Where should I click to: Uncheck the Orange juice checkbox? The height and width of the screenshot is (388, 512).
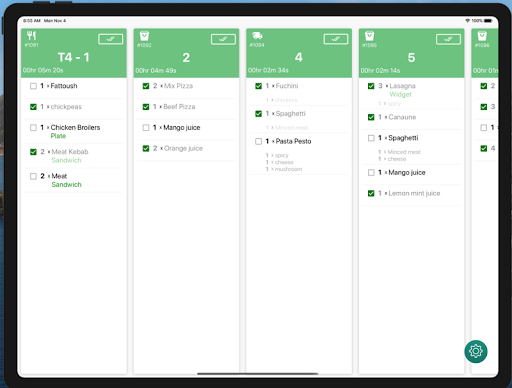click(146, 148)
